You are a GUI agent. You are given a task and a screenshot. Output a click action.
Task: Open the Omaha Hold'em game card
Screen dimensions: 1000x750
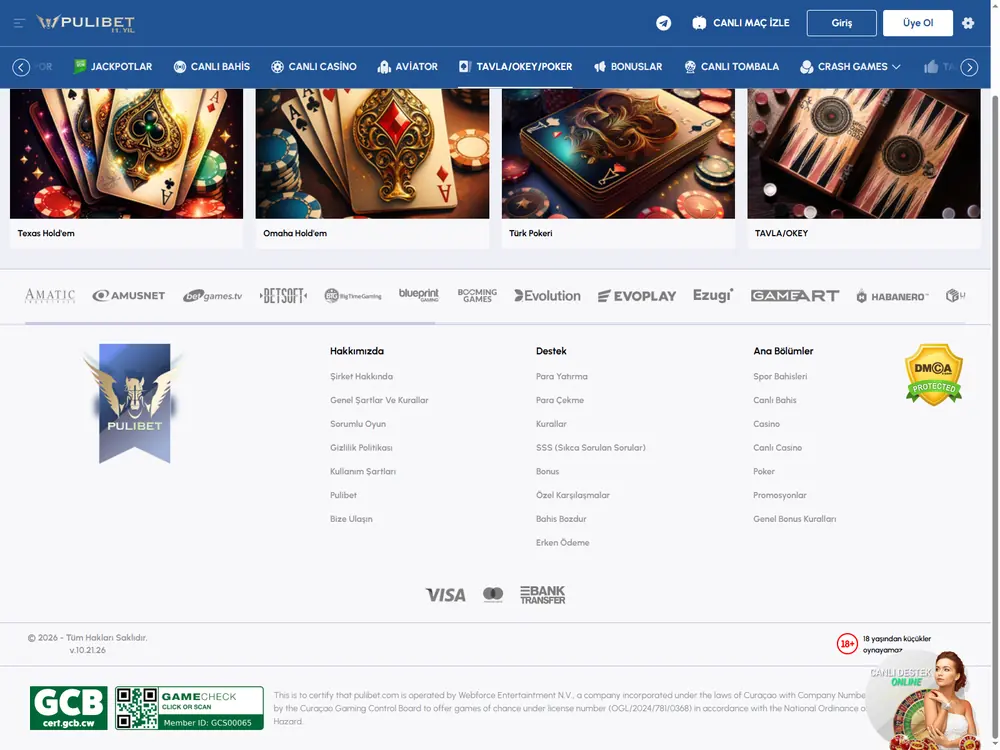point(372,168)
